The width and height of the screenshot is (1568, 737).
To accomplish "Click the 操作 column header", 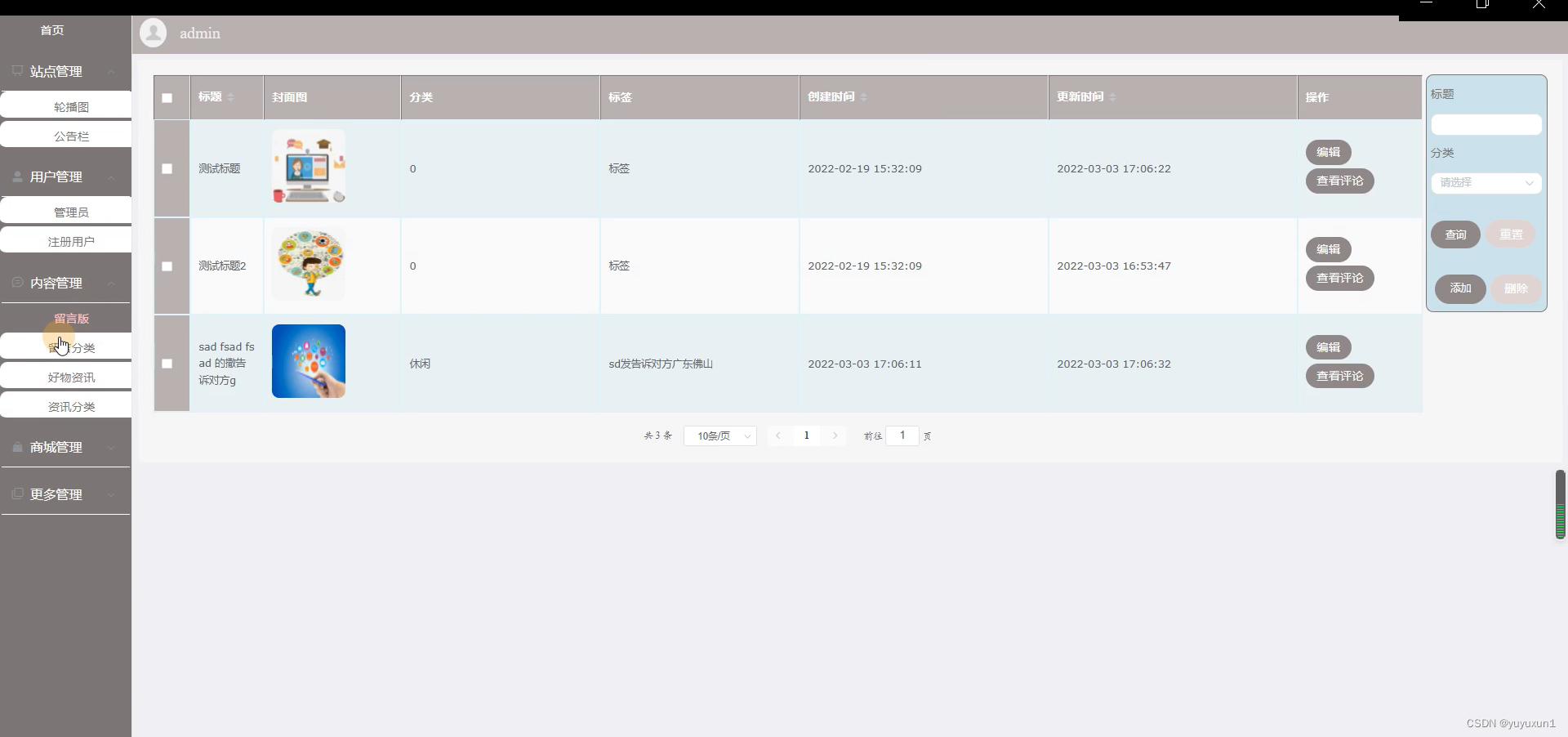I will (1317, 97).
